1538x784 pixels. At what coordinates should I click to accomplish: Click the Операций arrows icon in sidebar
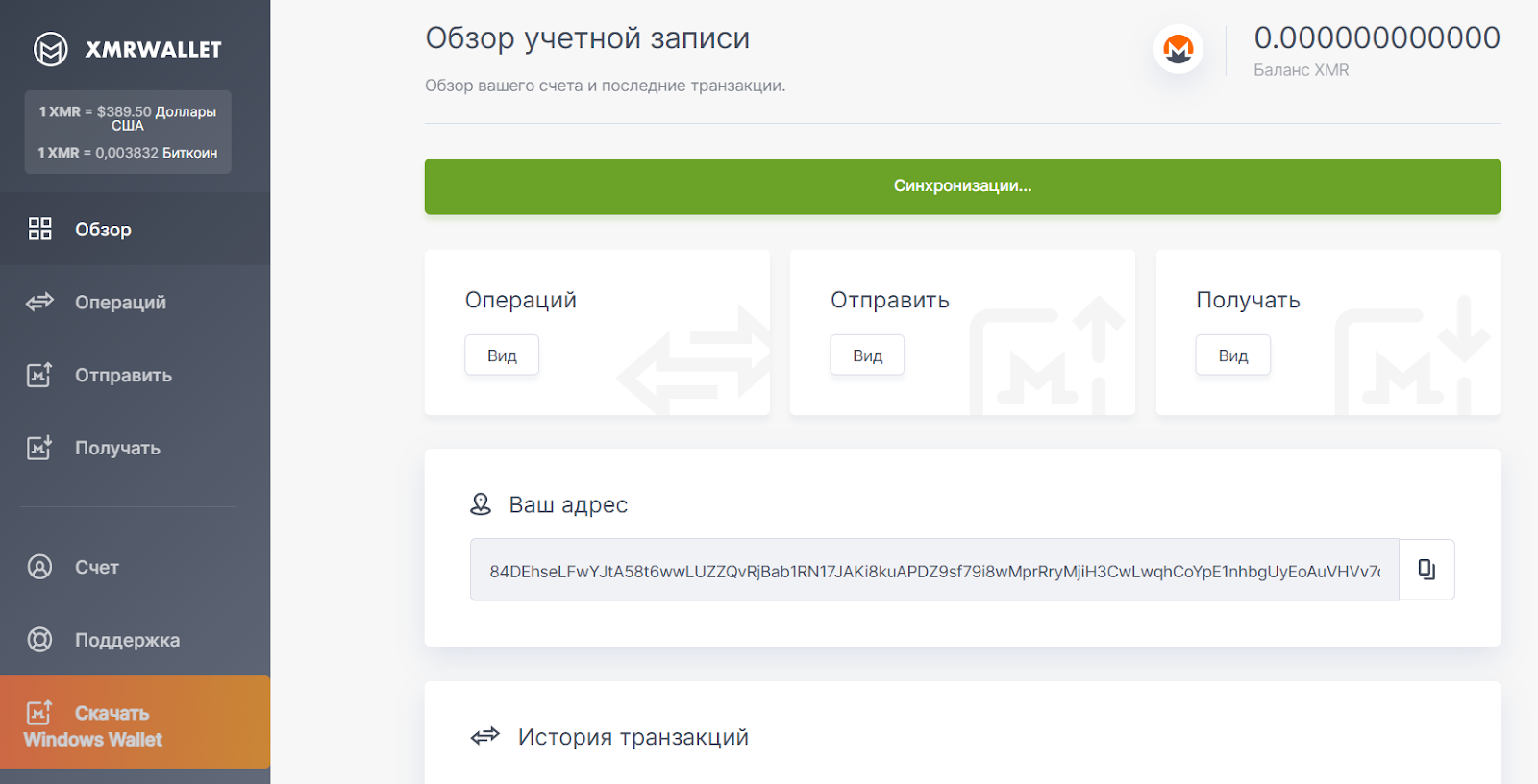point(39,302)
